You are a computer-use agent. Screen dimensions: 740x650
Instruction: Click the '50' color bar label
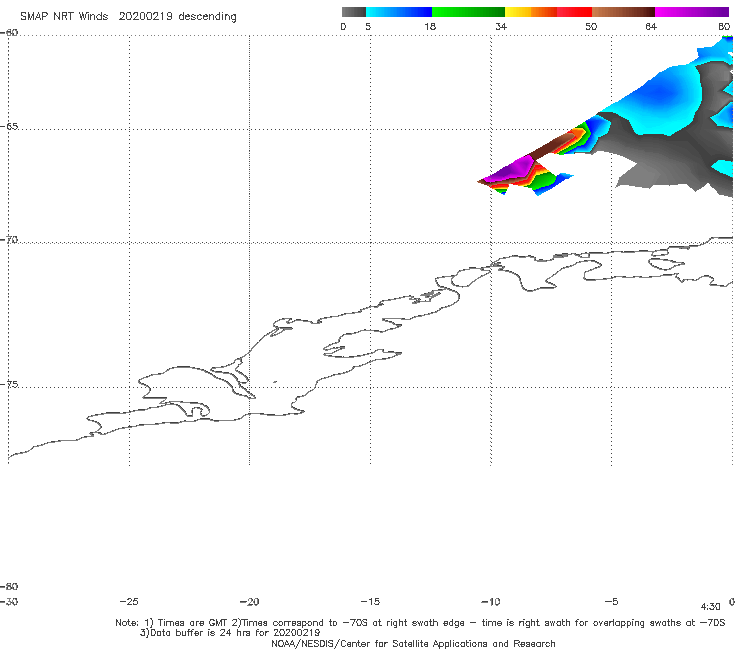591,26
